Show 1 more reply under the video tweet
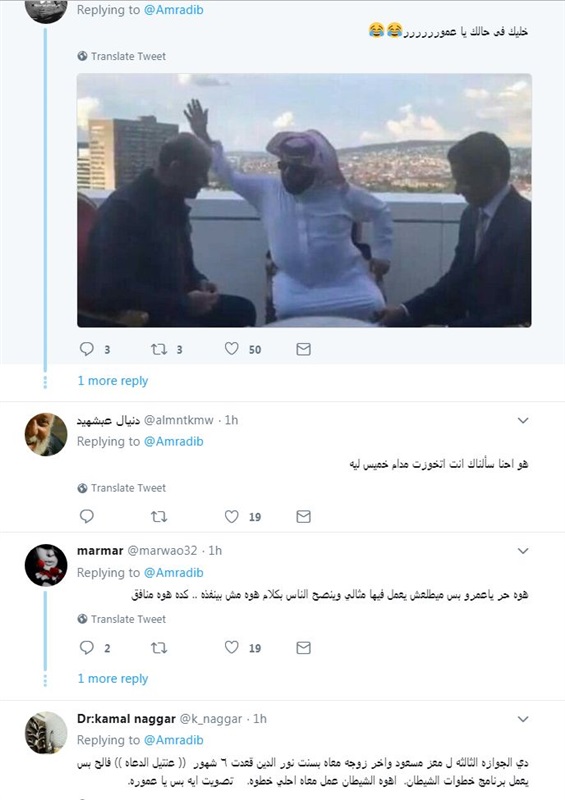The width and height of the screenshot is (565, 800). (x=113, y=381)
